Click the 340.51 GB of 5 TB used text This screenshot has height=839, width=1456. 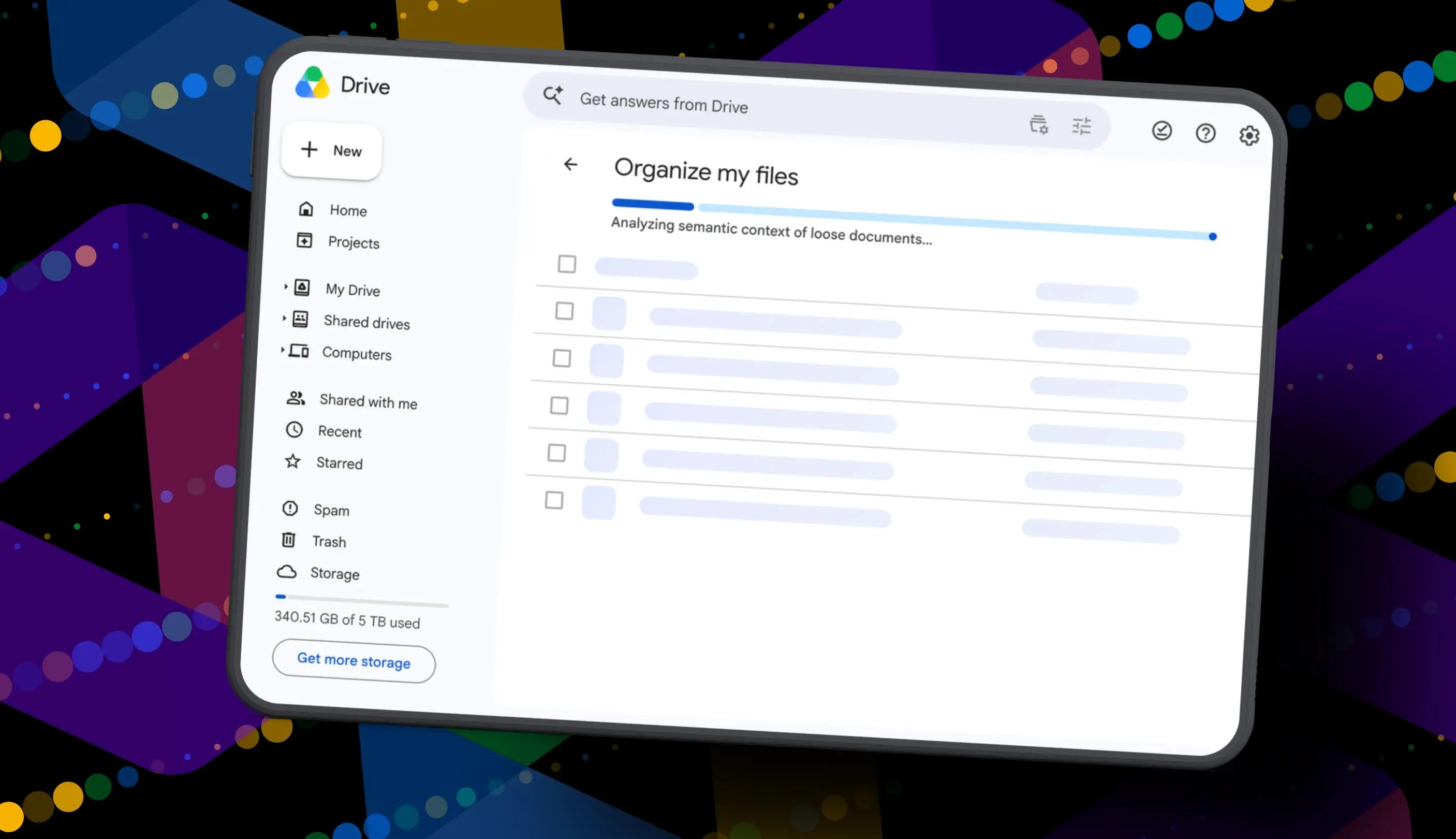[347, 619]
